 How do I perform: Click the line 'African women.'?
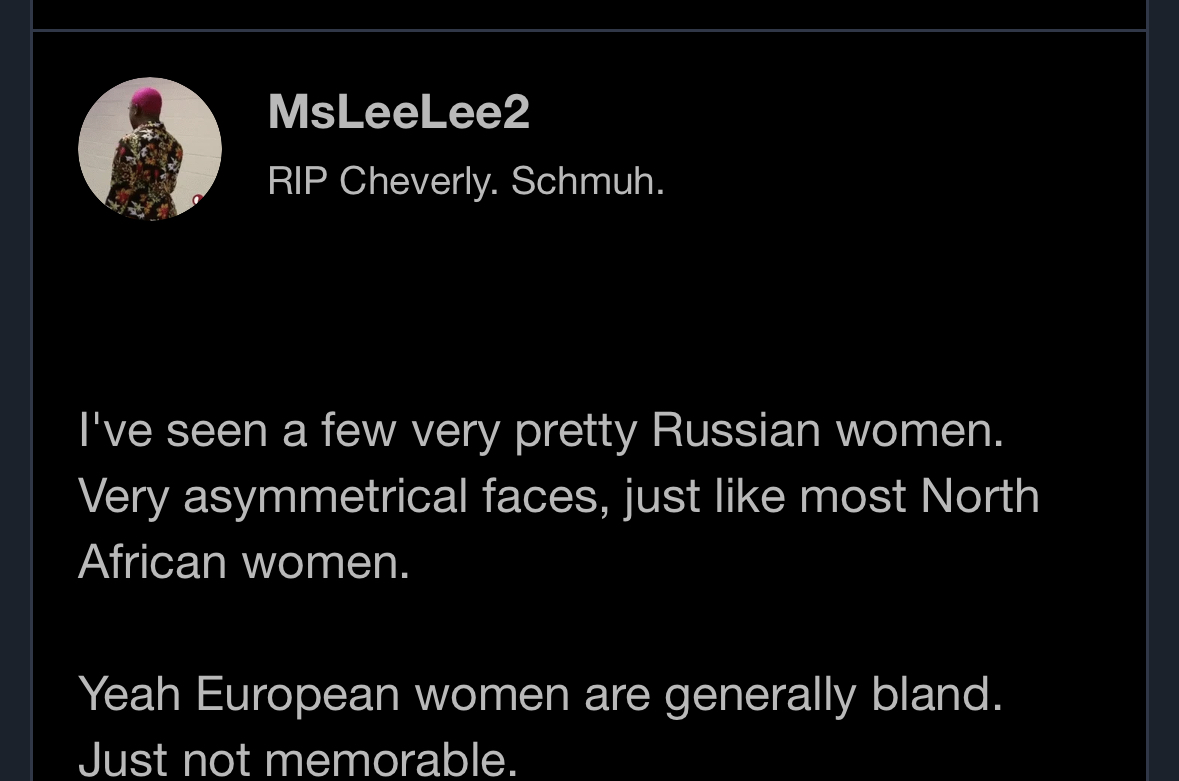[244, 562]
